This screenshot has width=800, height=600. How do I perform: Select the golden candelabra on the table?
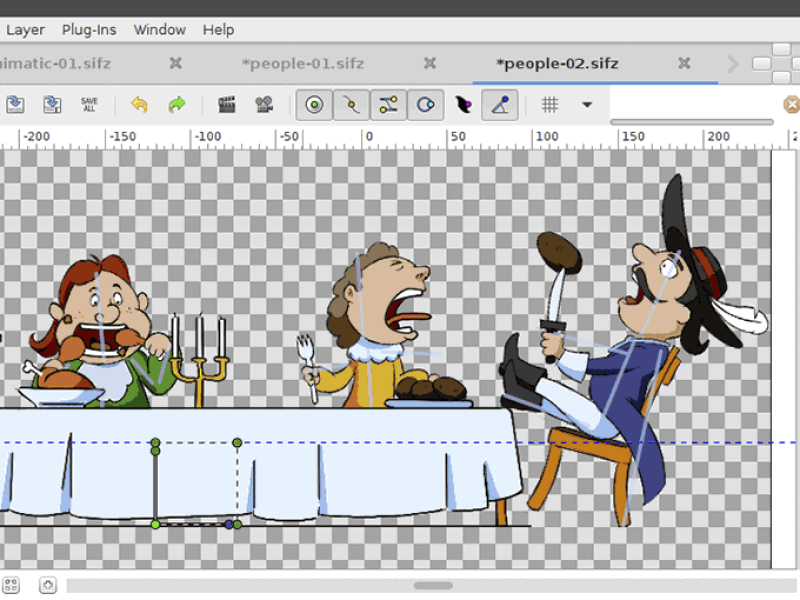[199, 360]
